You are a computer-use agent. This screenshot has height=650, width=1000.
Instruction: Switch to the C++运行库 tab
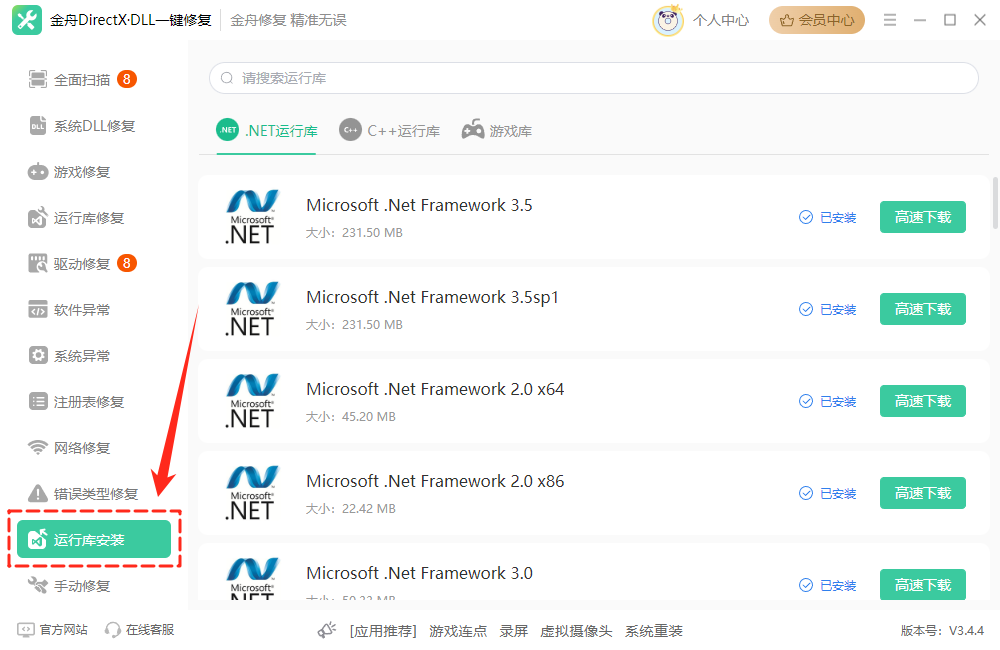click(x=390, y=131)
